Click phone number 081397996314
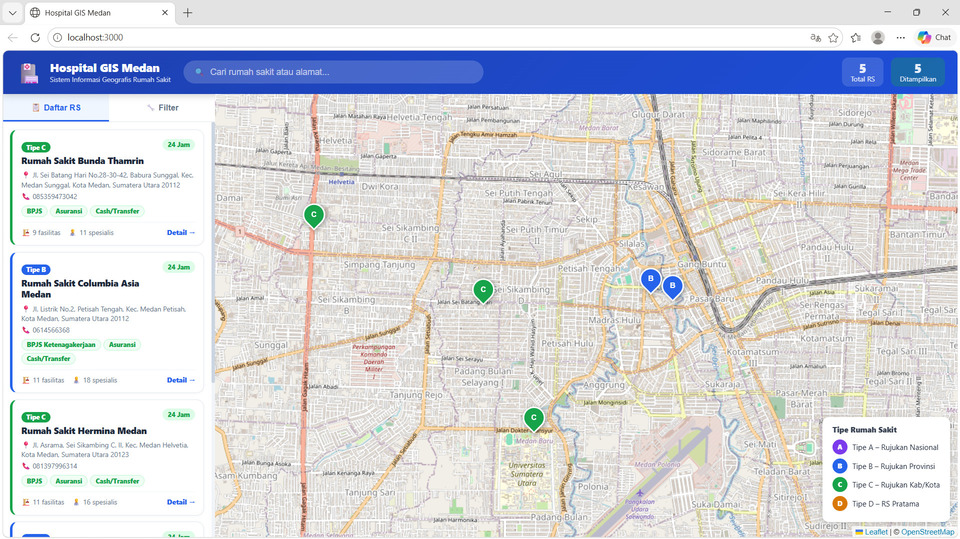Image resolution: width=960 pixels, height=539 pixels. 54,466
